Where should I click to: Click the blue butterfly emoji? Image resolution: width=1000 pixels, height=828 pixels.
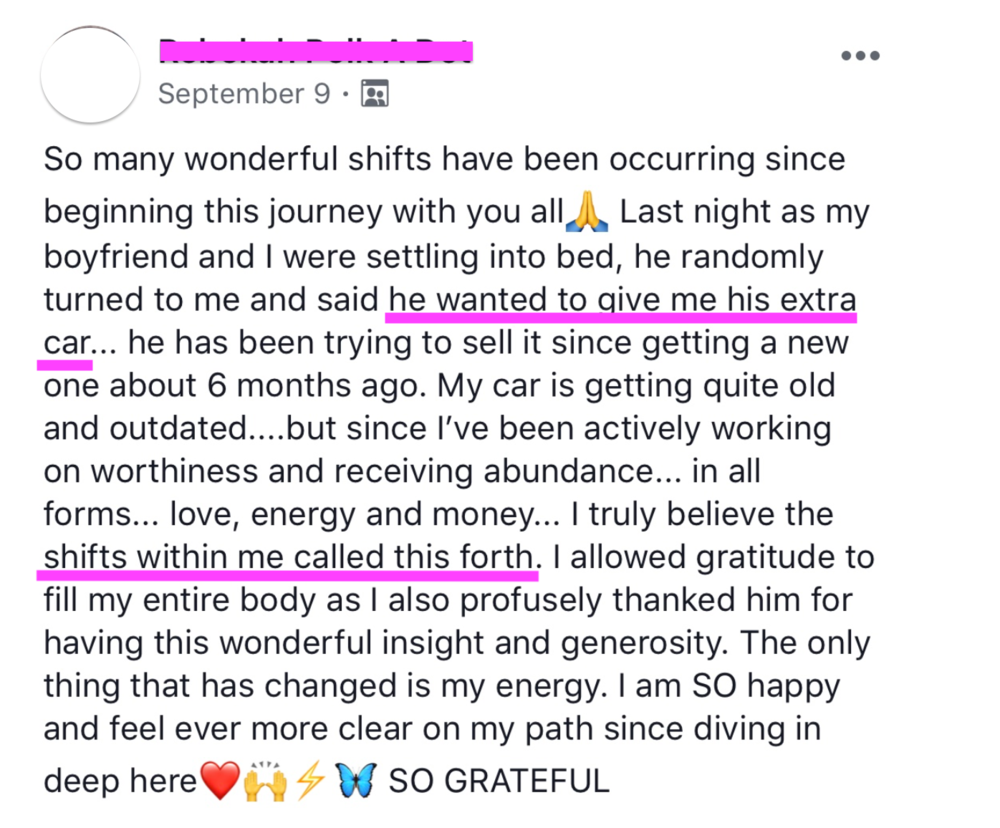357,780
